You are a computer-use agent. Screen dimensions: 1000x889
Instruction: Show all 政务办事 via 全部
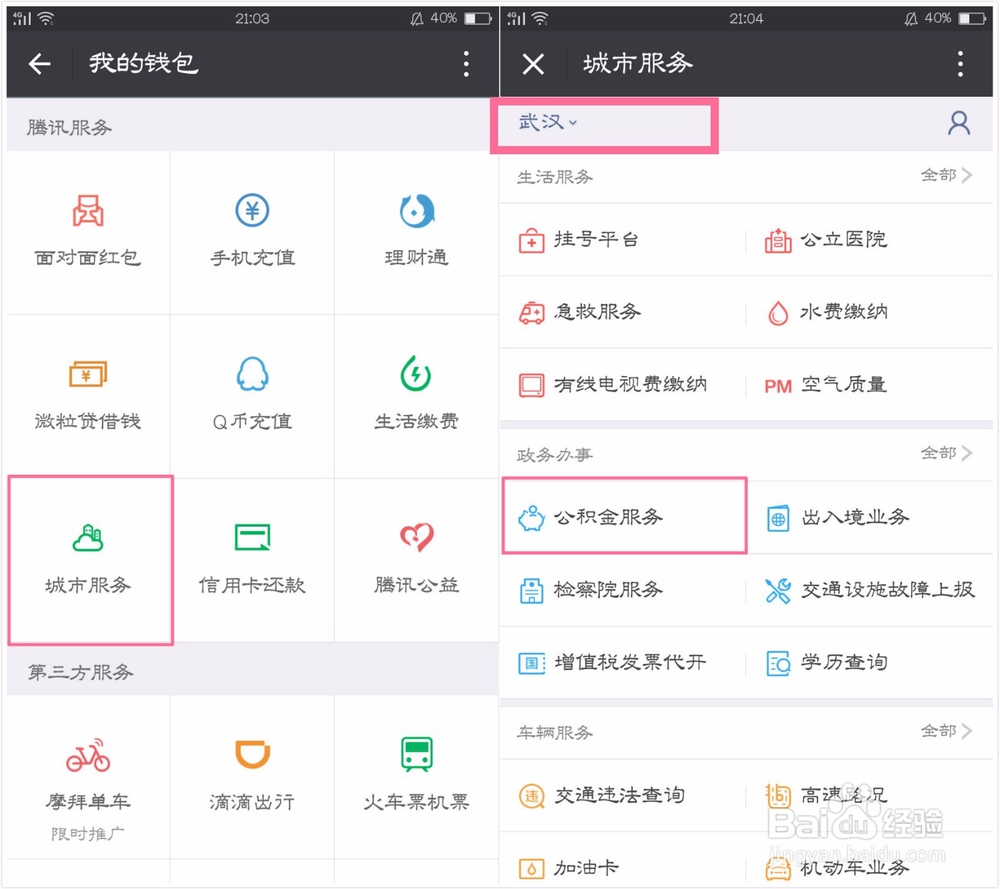coord(946,453)
